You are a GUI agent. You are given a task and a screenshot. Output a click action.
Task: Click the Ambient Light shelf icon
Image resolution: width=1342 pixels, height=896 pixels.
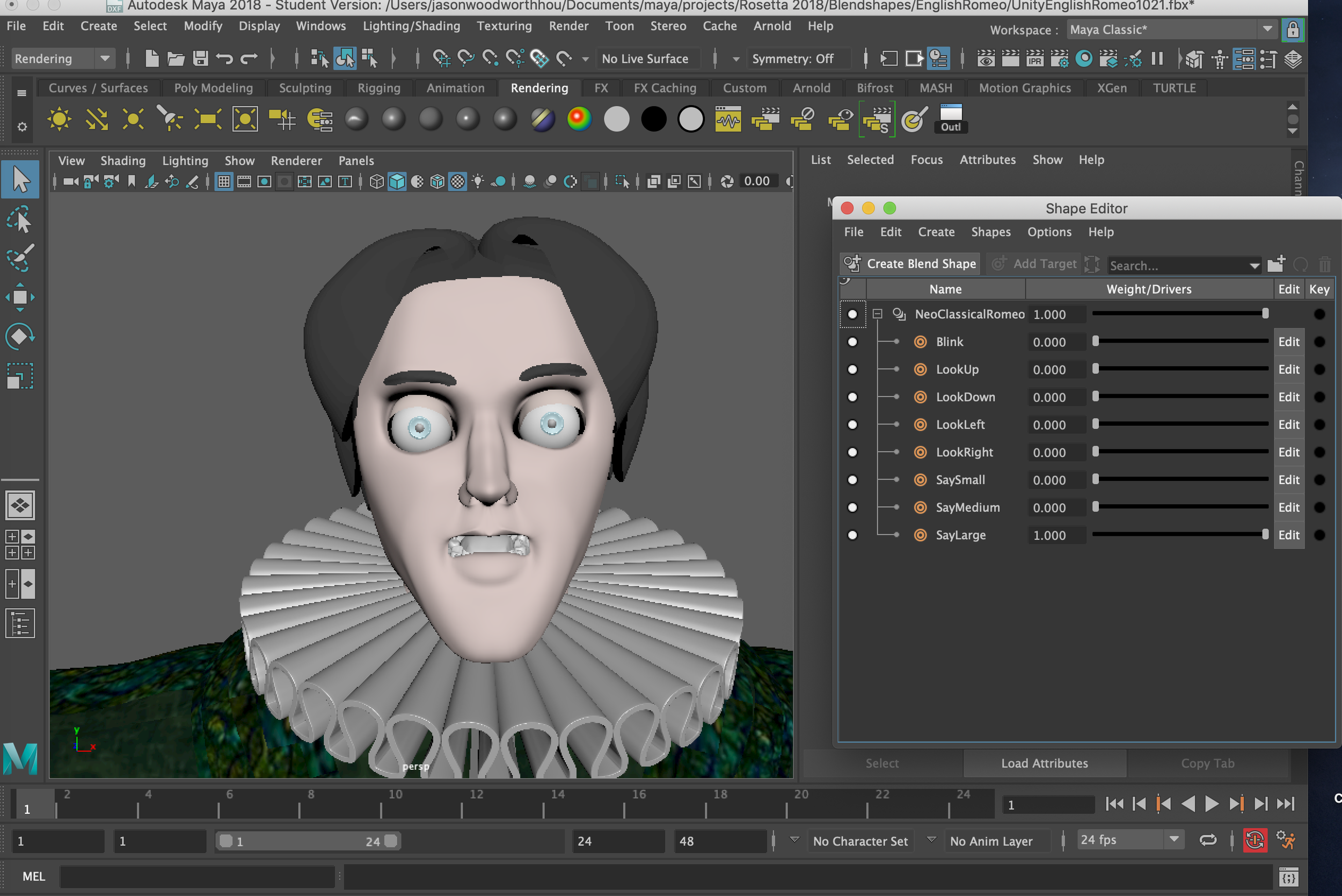[x=60, y=119]
